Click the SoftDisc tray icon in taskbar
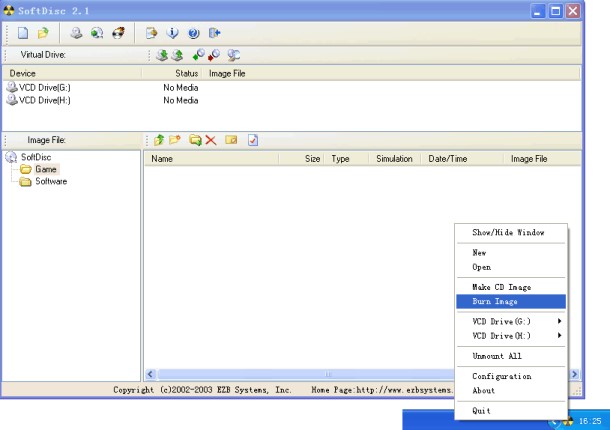The height and width of the screenshot is (430, 610). pos(568,421)
